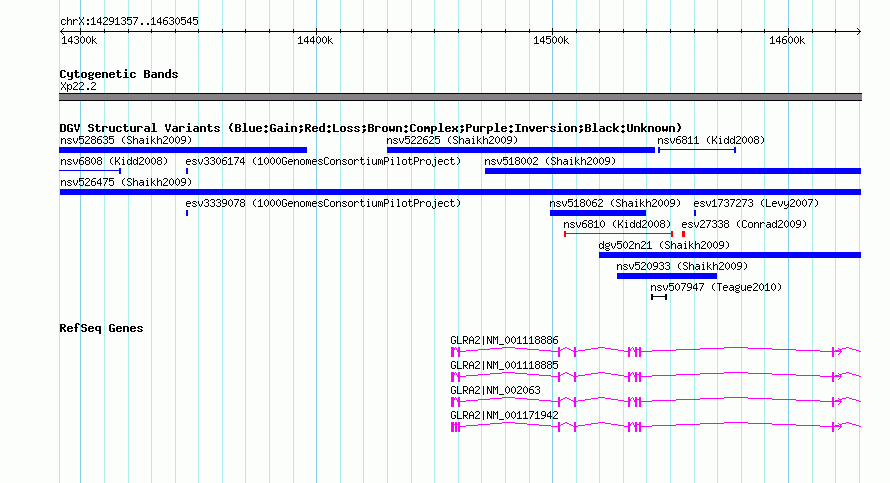890x483 pixels.
Task: Click the 14400k ruler tick label
Action: tap(315, 40)
